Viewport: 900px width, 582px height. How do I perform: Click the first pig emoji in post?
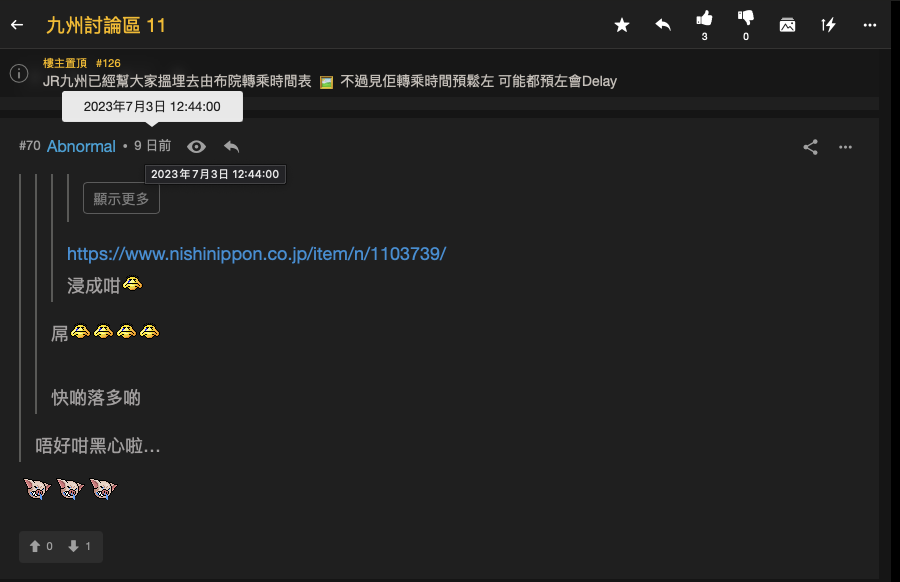point(37,489)
